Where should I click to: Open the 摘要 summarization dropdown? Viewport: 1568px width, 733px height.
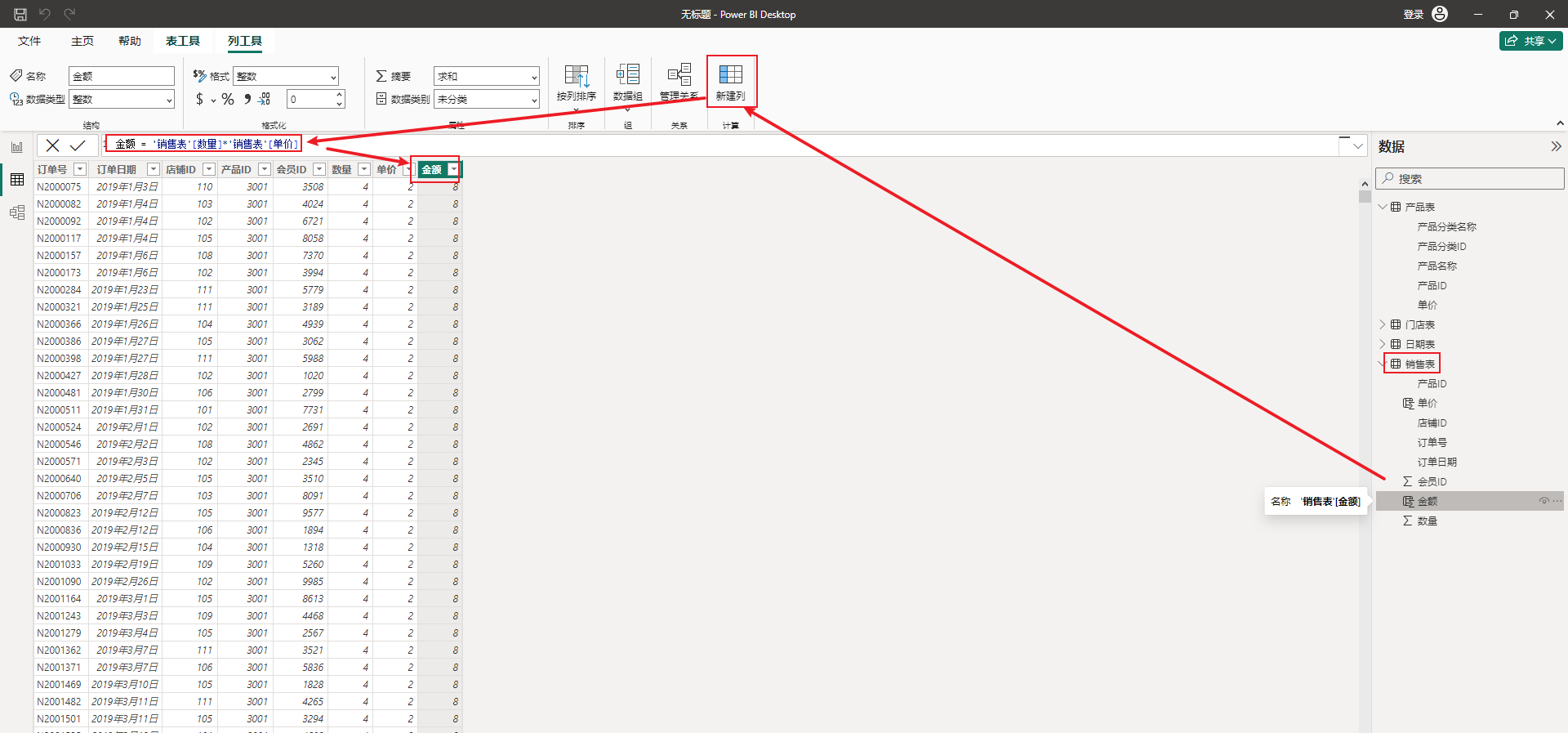(487, 76)
